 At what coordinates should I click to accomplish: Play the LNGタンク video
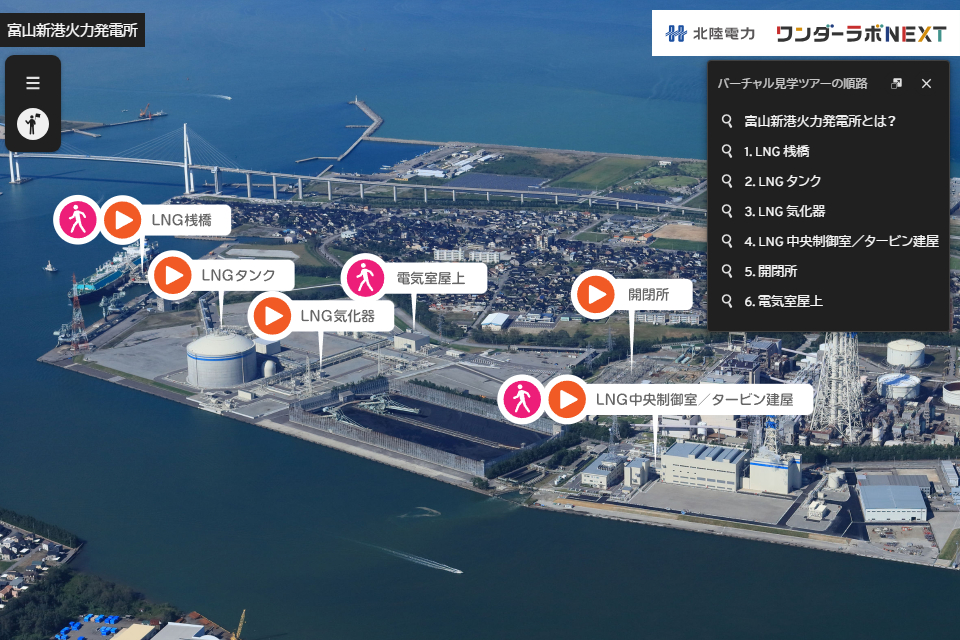pyautogui.click(x=173, y=275)
